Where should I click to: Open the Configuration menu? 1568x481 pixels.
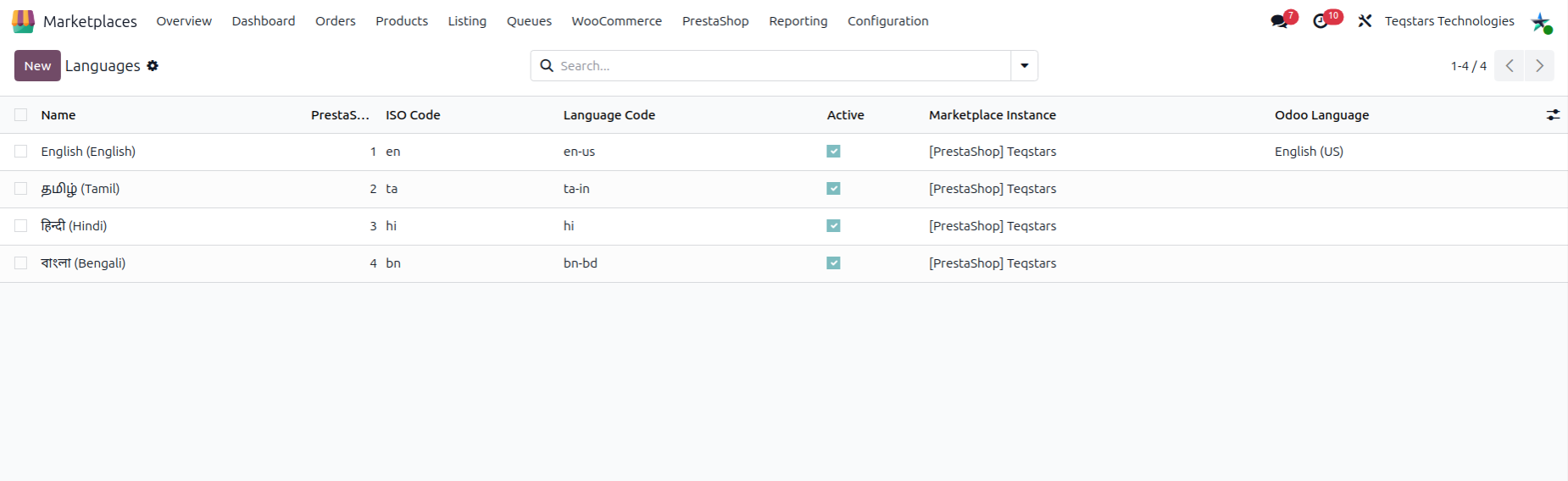tap(888, 21)
